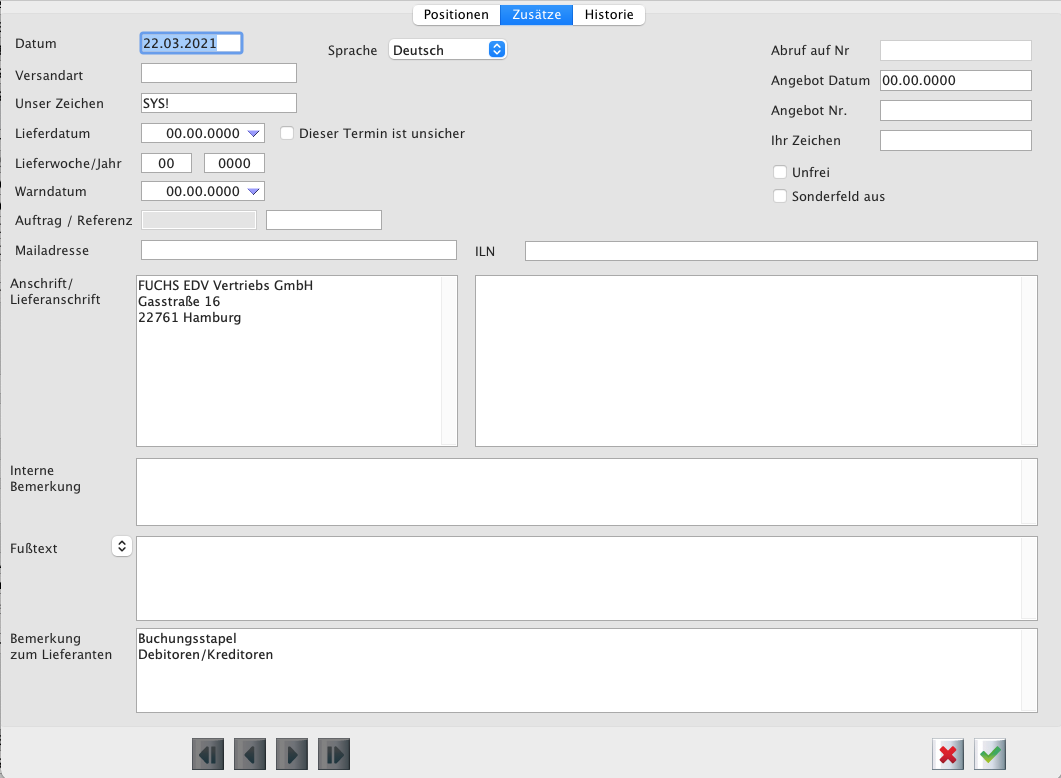
Task: Cancel with the red X button
Action: (948, 754)
